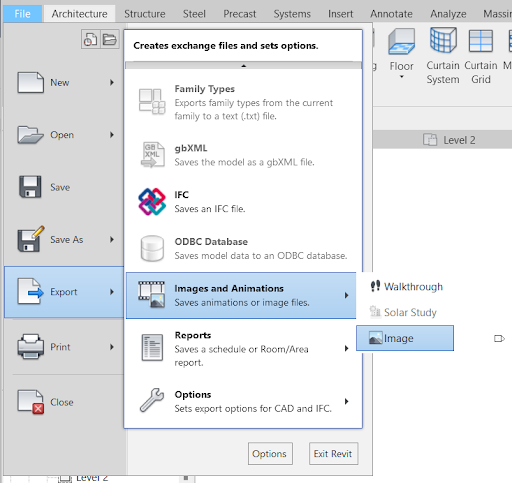The height and width of the screenshot is (483, 512).
Task: Switch to the Structure ribbon tab
Action: click(x=145, y=14)
